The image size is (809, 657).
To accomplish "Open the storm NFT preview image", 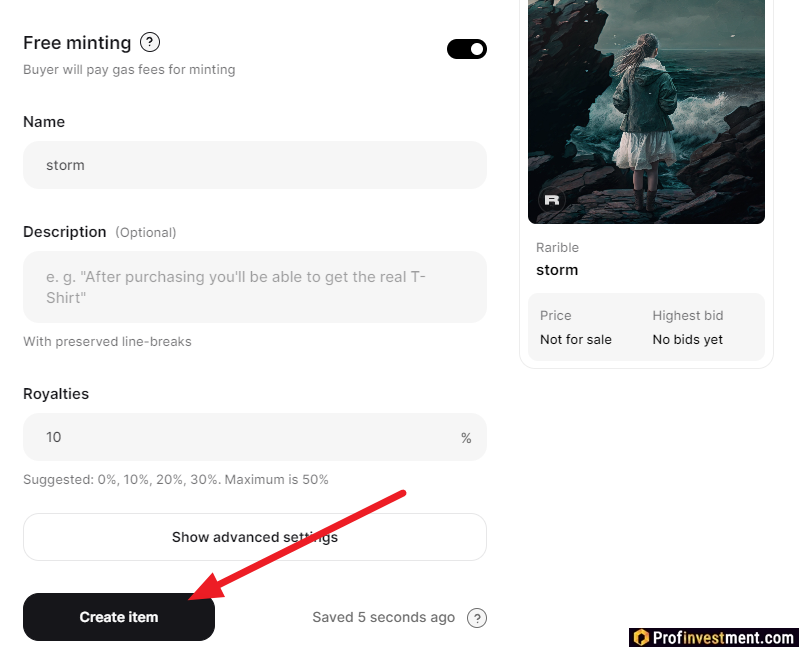I will 646,100.
